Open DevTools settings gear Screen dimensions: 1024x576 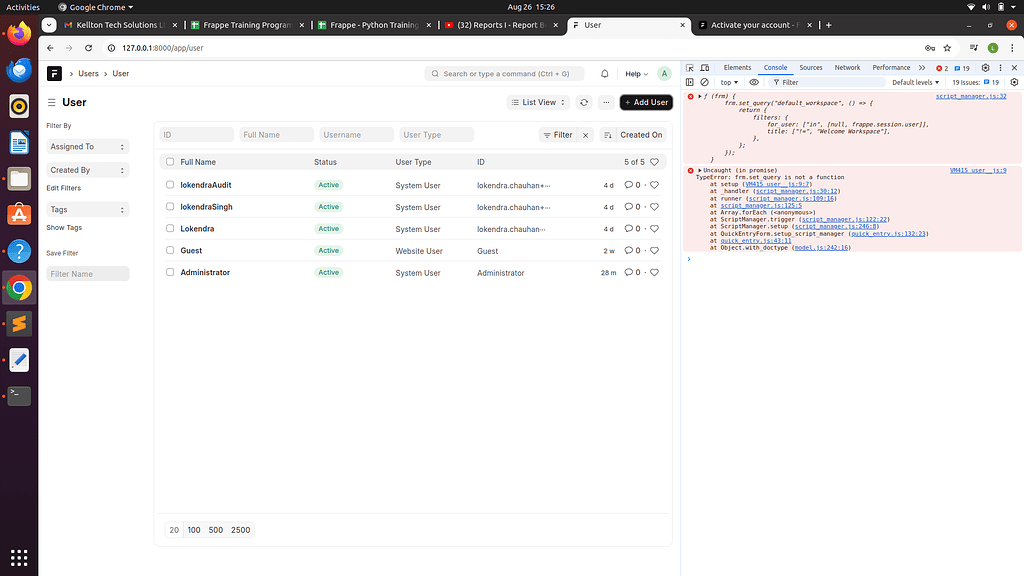click(x=985, y=68)
